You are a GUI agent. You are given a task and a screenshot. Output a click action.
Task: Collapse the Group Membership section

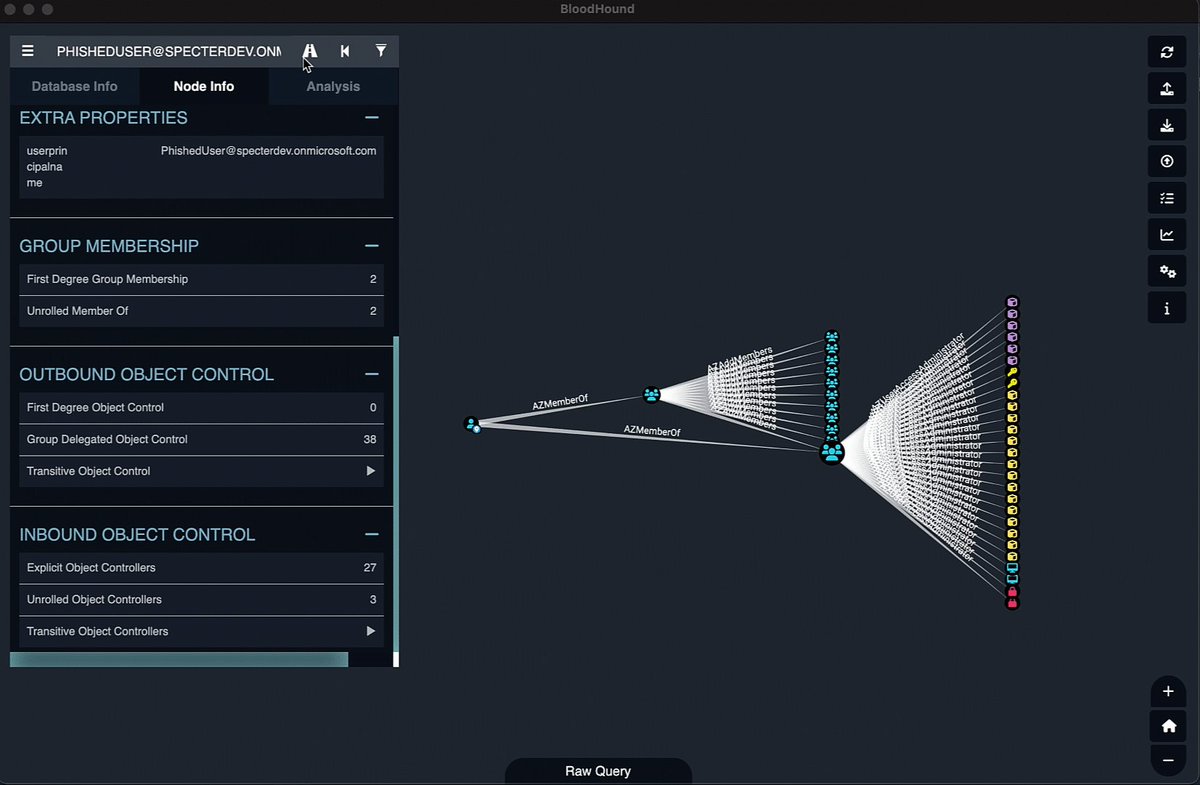pos(372,246)
